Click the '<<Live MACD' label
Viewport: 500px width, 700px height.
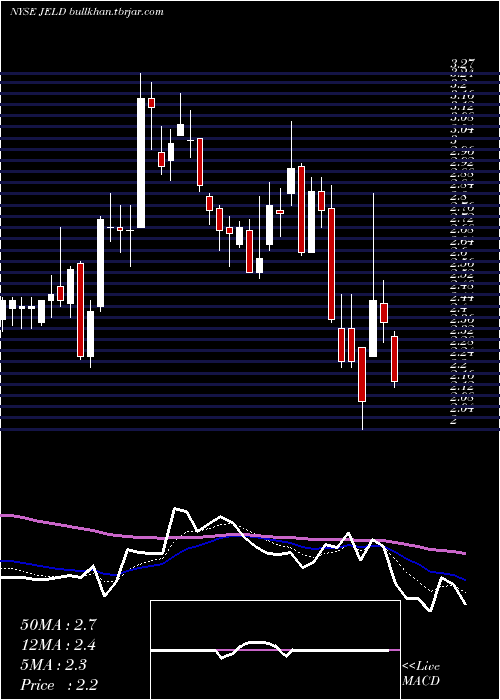click(421, 674)
